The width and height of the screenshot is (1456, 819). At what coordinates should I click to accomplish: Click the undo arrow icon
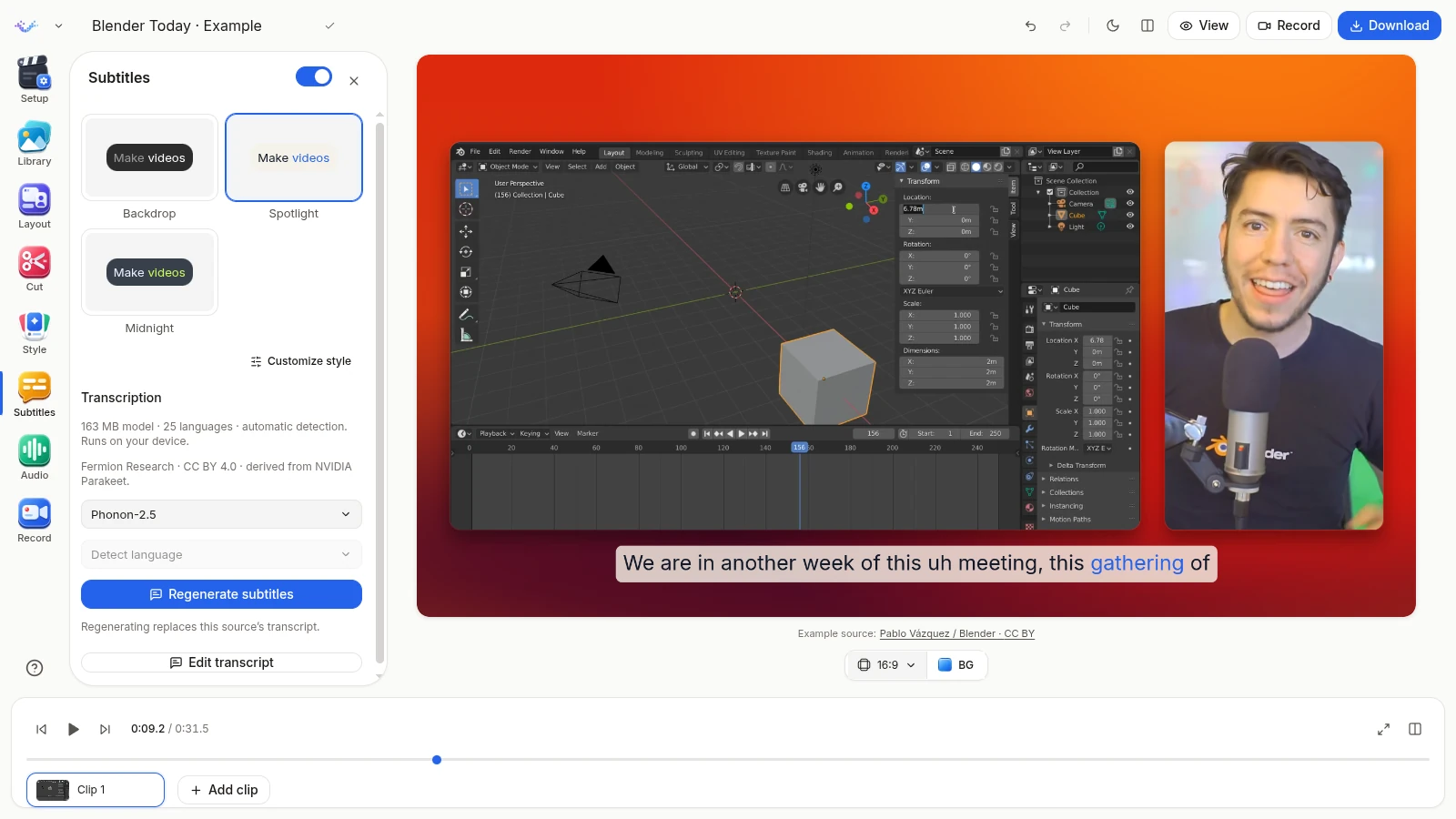(x=1030, y=25)
